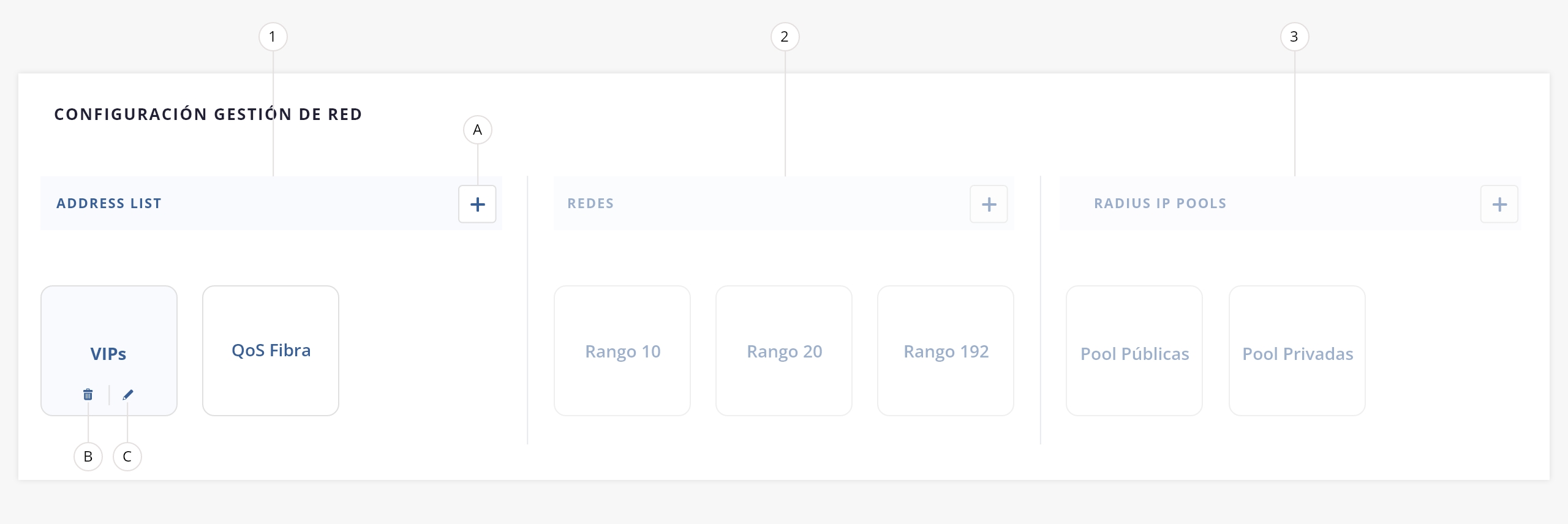
Task: Click the Radius IP Pools section header
Action: 1160,203
